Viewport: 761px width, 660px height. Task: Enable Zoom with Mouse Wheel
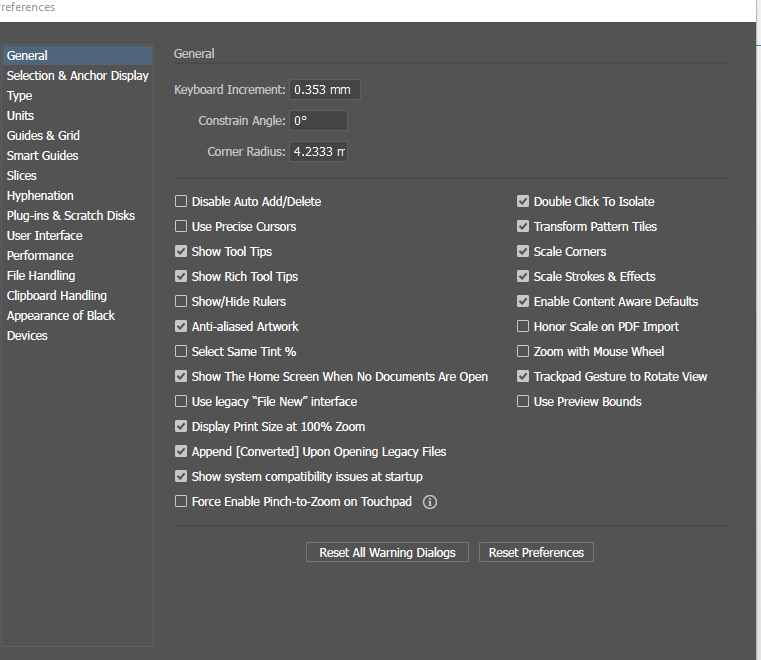[x=523, y=351]
